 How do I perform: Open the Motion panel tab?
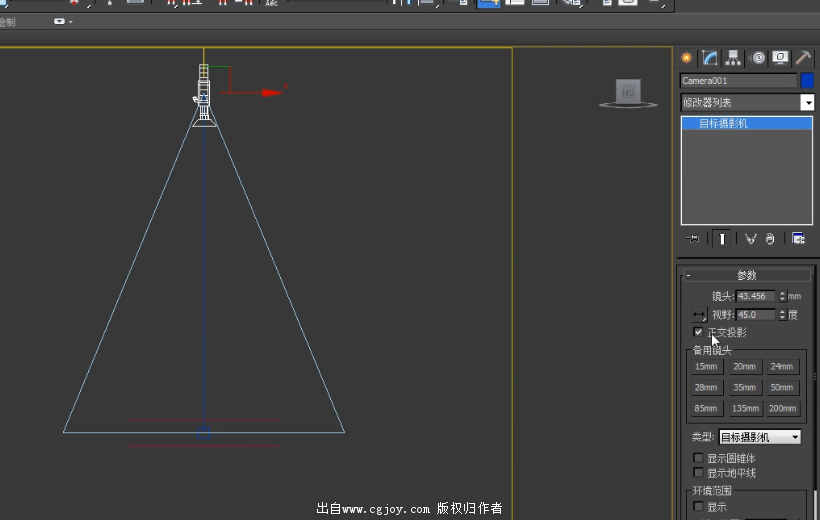758,58
